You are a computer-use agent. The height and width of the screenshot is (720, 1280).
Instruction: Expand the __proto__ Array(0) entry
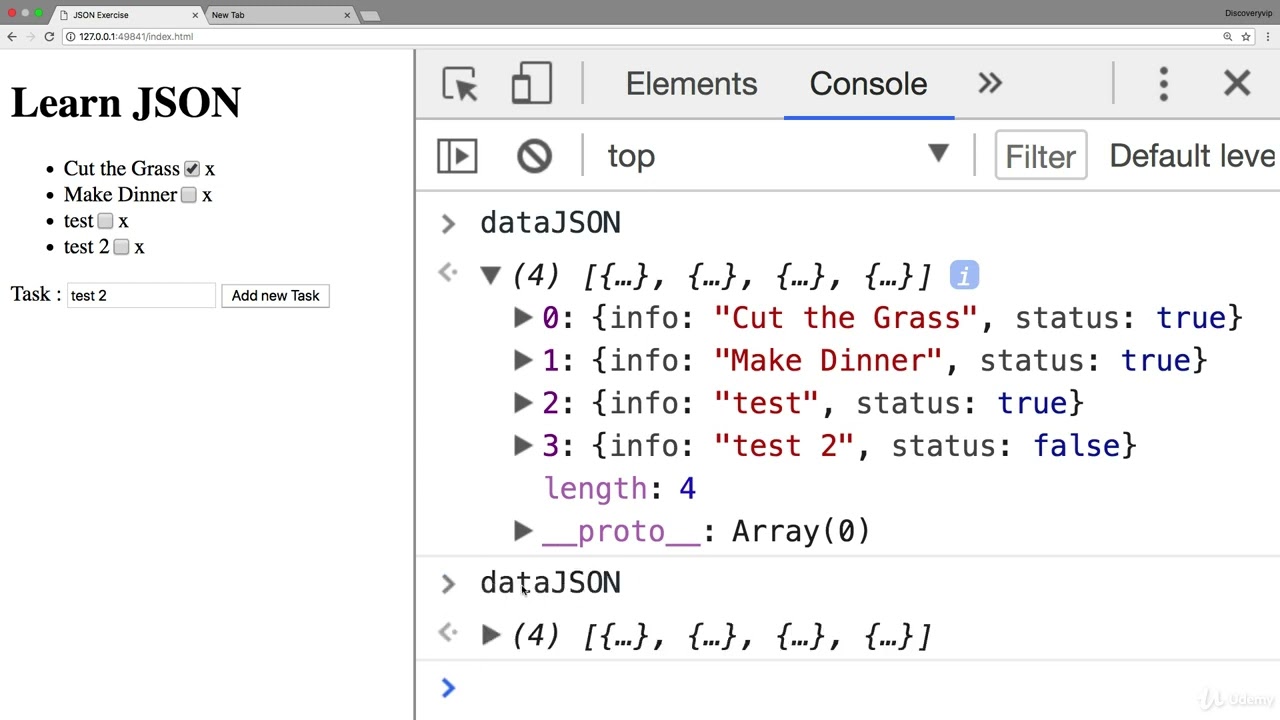(522, 531)
